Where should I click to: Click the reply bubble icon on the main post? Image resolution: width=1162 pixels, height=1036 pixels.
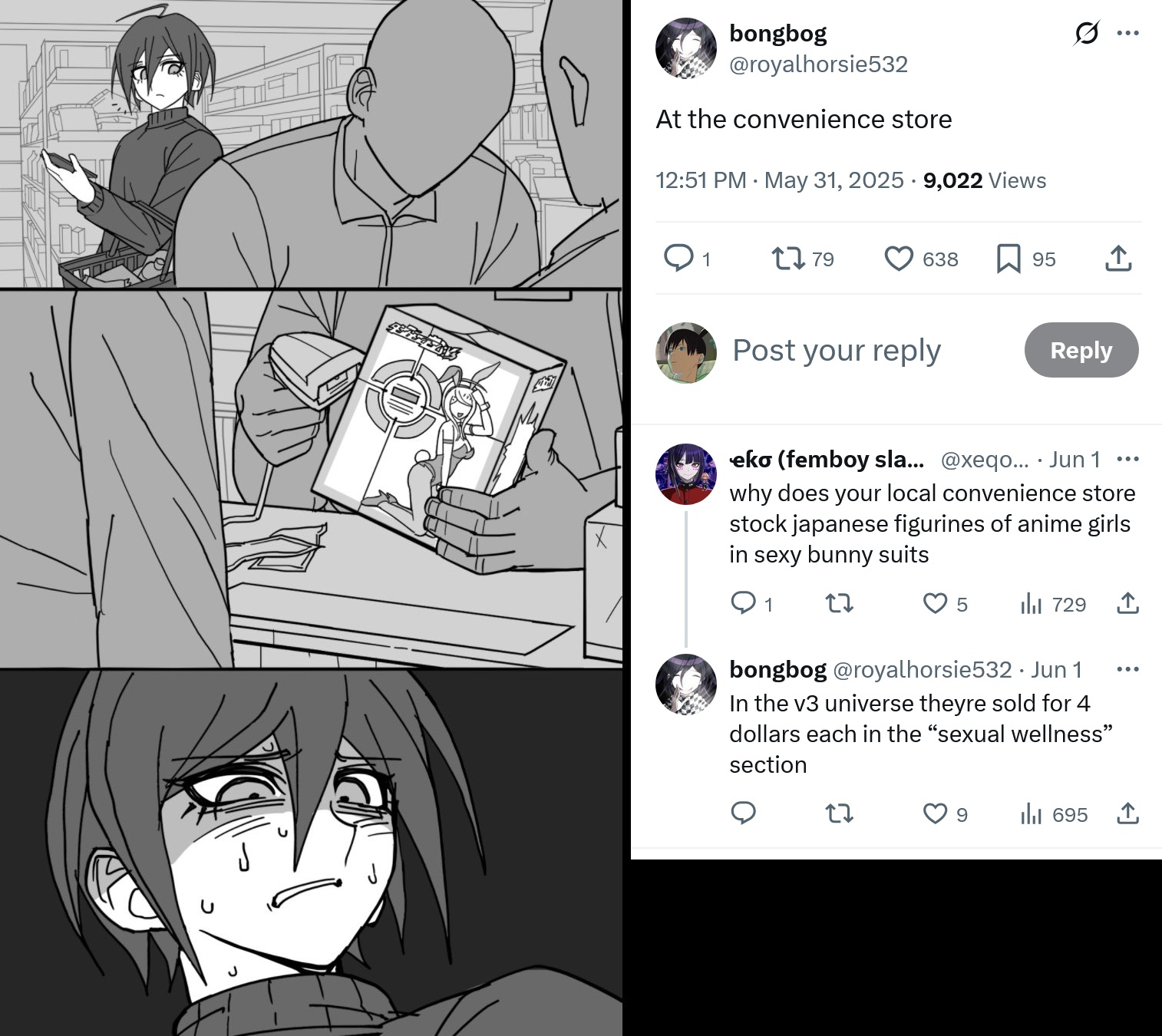(x=678, y=259)
